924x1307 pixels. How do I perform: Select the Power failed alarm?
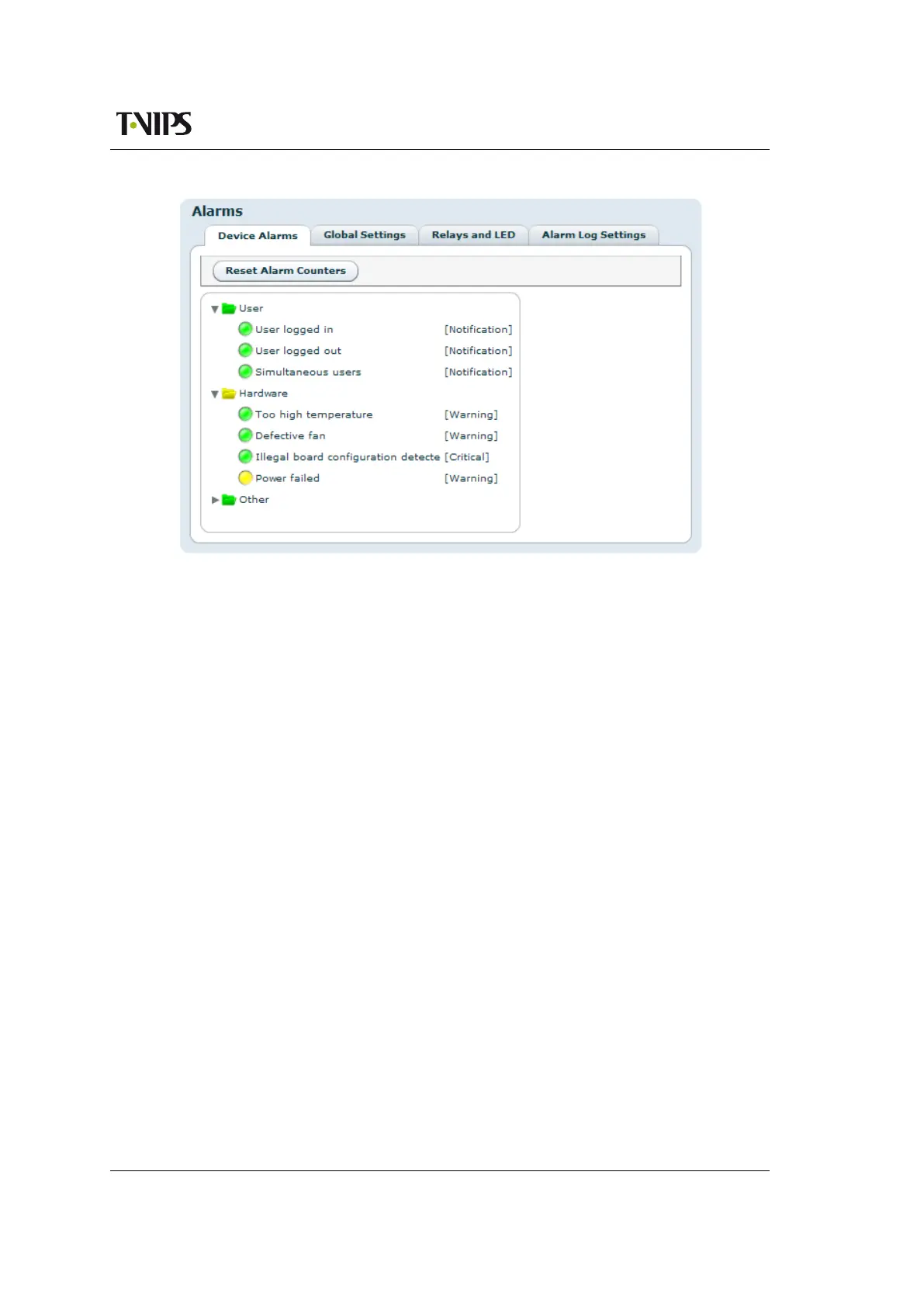(x=287, y=478)
